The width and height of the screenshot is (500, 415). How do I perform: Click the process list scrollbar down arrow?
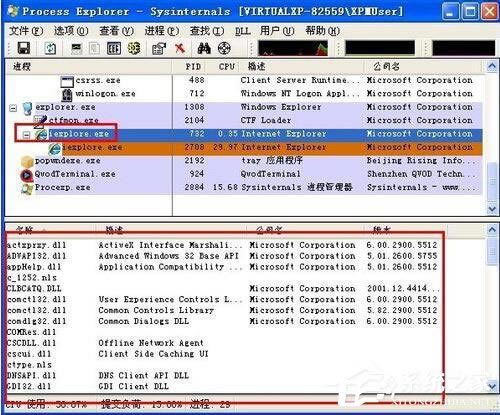point(492,209)
